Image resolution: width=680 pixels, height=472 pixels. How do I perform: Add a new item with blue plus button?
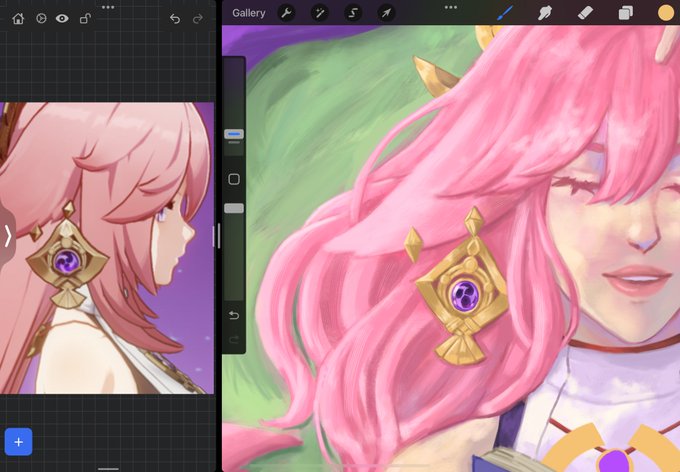[19, 442]
